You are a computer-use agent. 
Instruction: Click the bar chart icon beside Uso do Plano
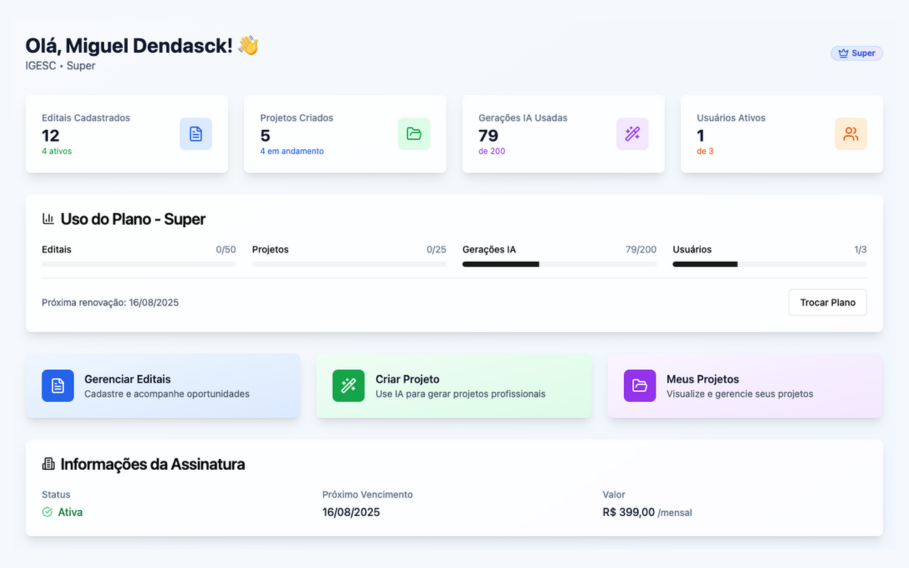pos(48,219)
